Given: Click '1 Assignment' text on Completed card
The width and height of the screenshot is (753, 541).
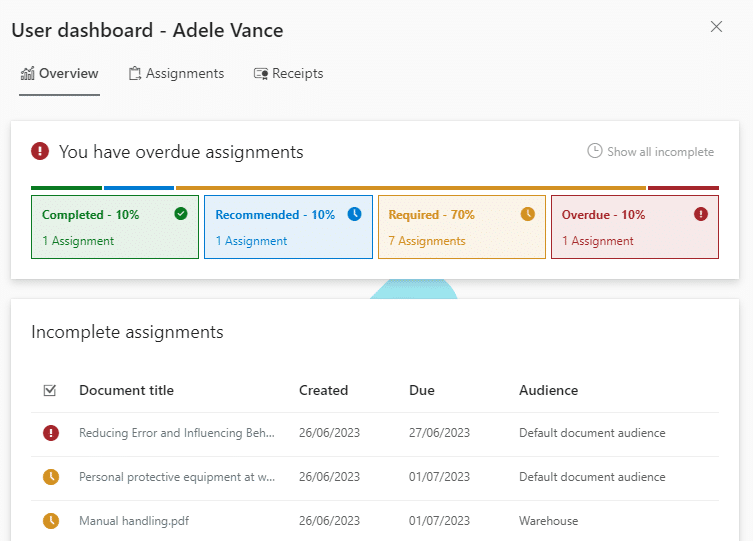Looking at the screenshot, I should tap(78, 240).
